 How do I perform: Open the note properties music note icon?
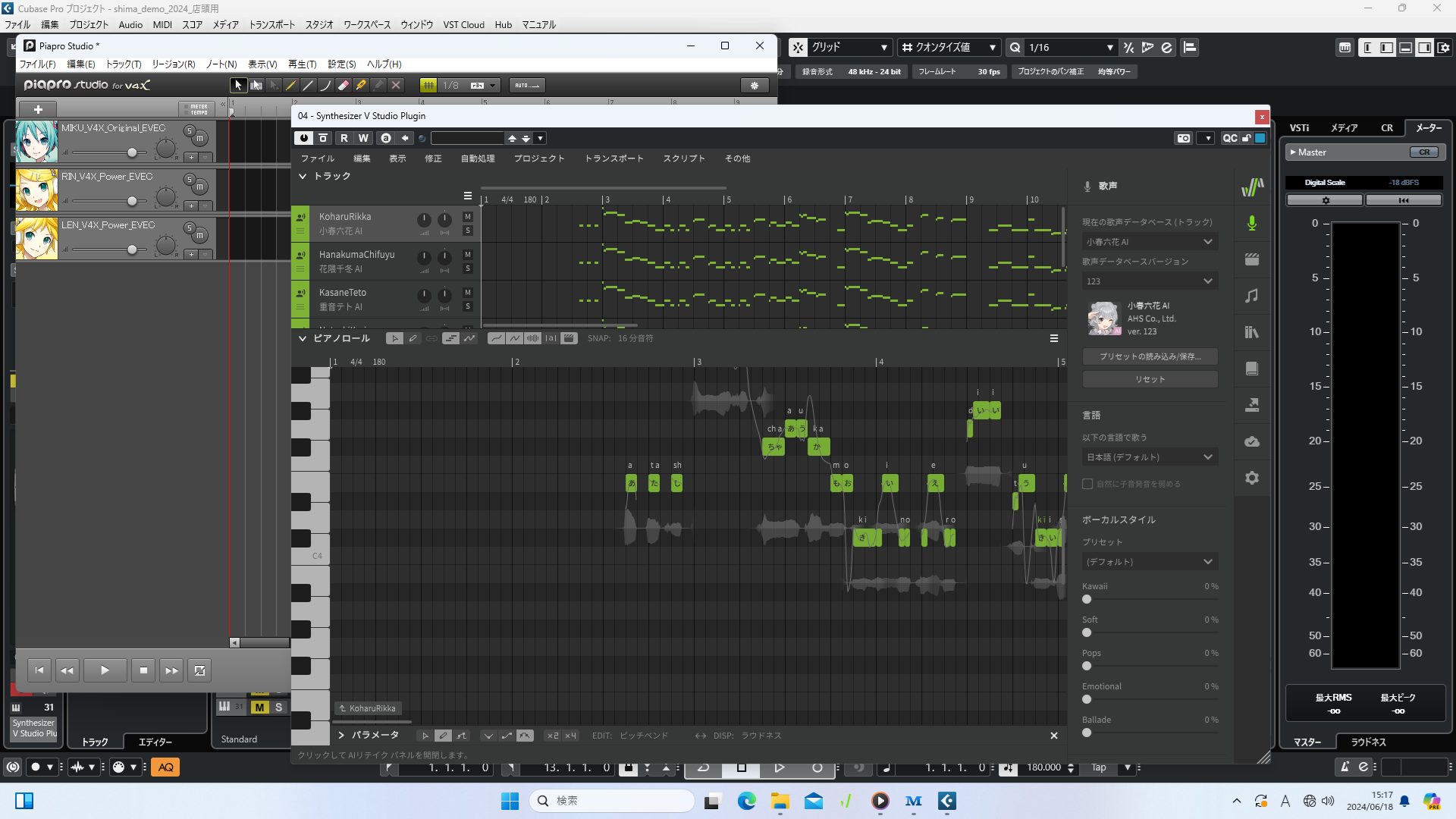(x=1252, y=296)
